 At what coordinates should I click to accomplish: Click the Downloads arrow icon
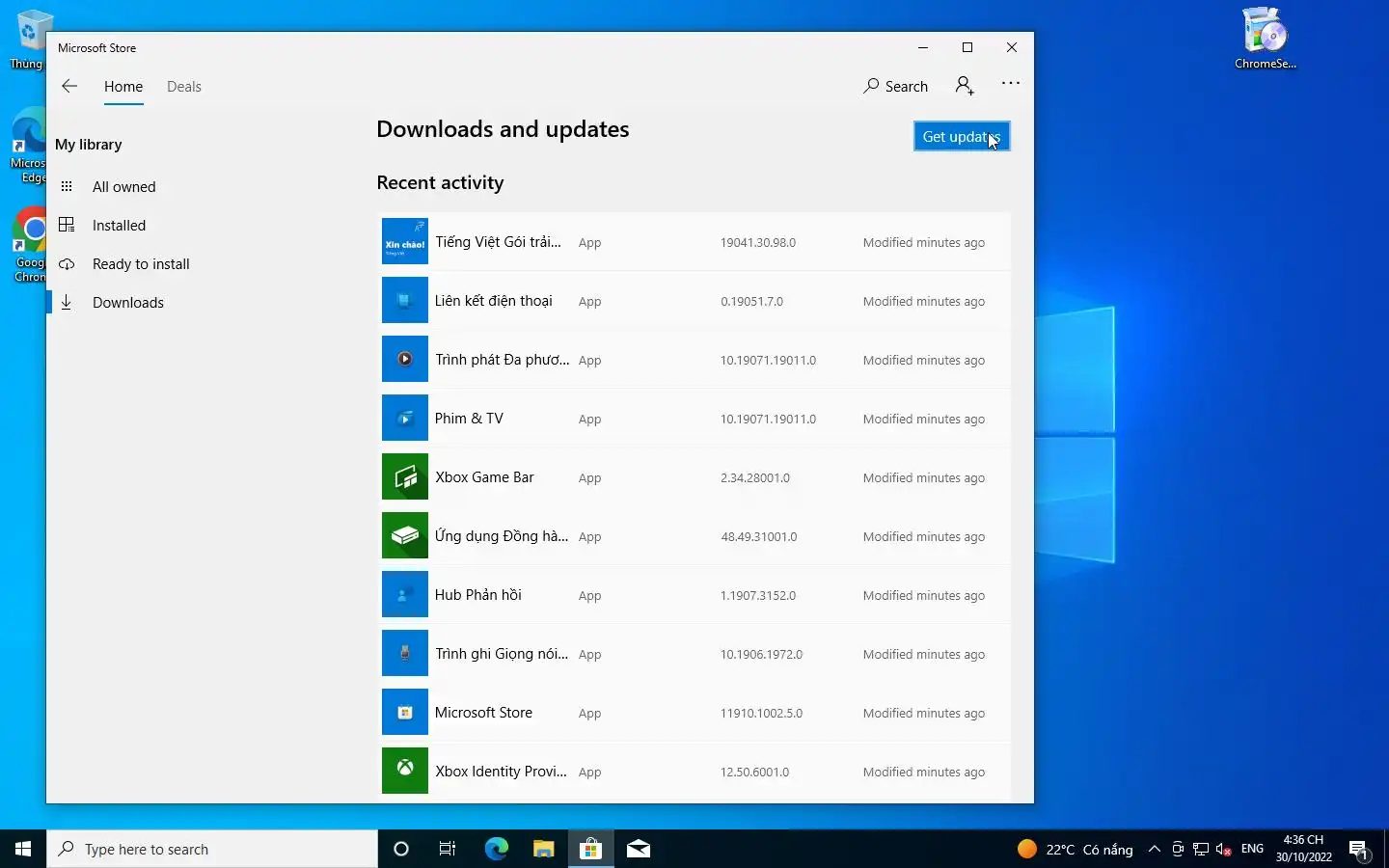(x=67, y=302)
